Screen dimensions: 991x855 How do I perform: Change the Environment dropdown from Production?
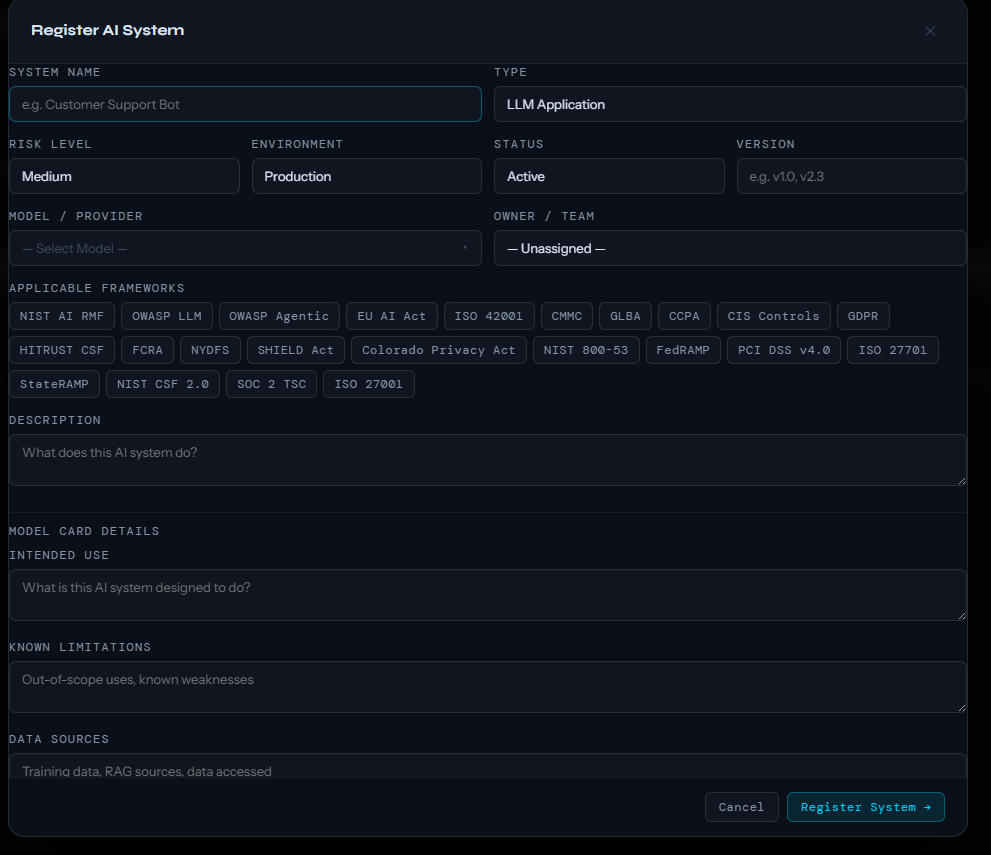tap(366, 176)
